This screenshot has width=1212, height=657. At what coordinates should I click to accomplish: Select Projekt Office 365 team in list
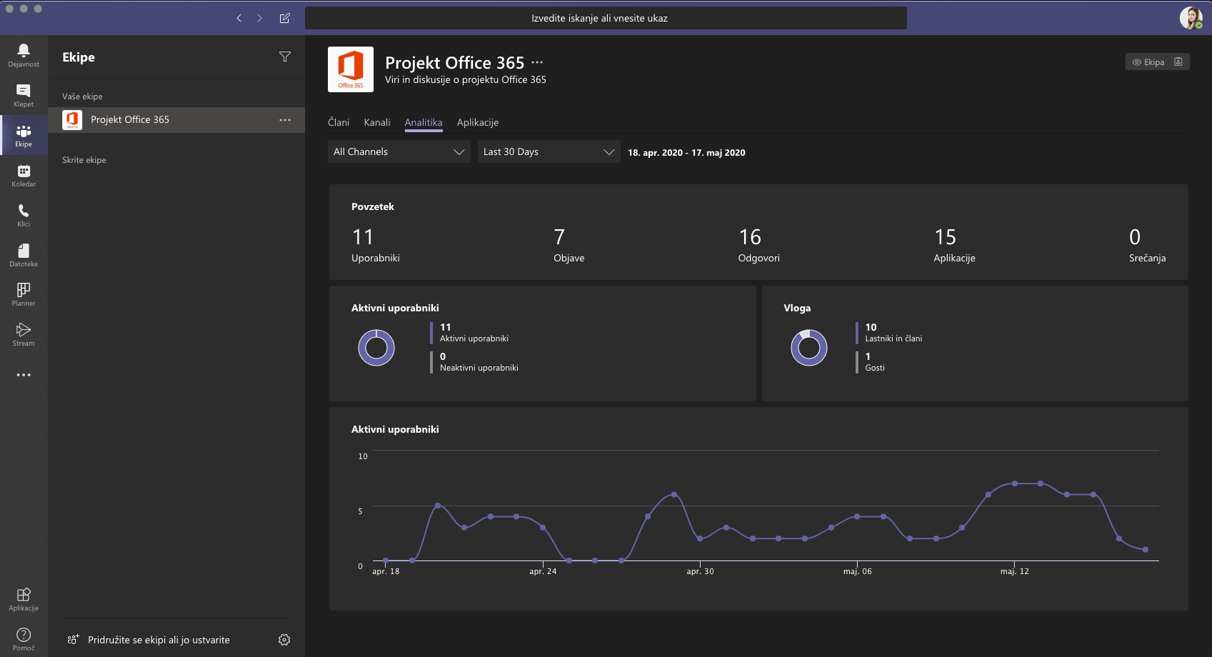177,120
